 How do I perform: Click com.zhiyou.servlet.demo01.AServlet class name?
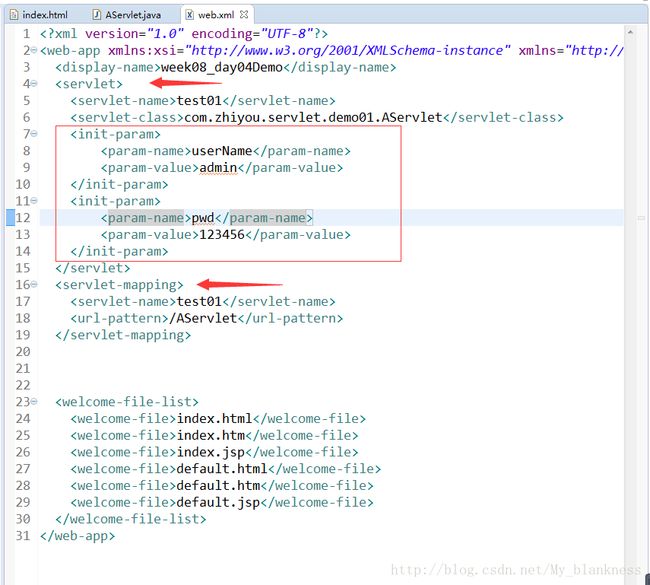point(313,117)
